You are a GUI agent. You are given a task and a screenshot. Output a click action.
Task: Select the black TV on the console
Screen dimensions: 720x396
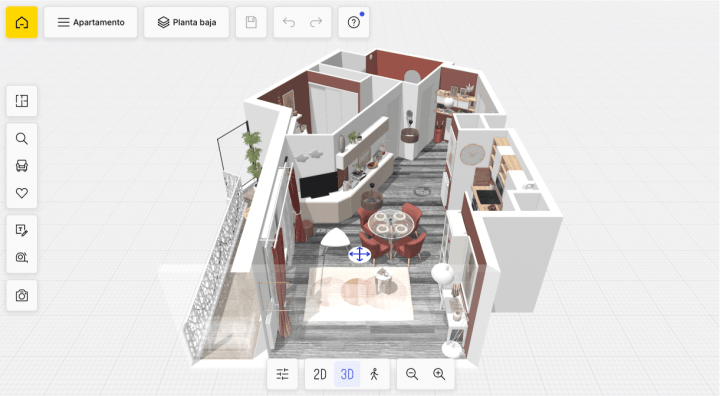click(x=318, y=185)
